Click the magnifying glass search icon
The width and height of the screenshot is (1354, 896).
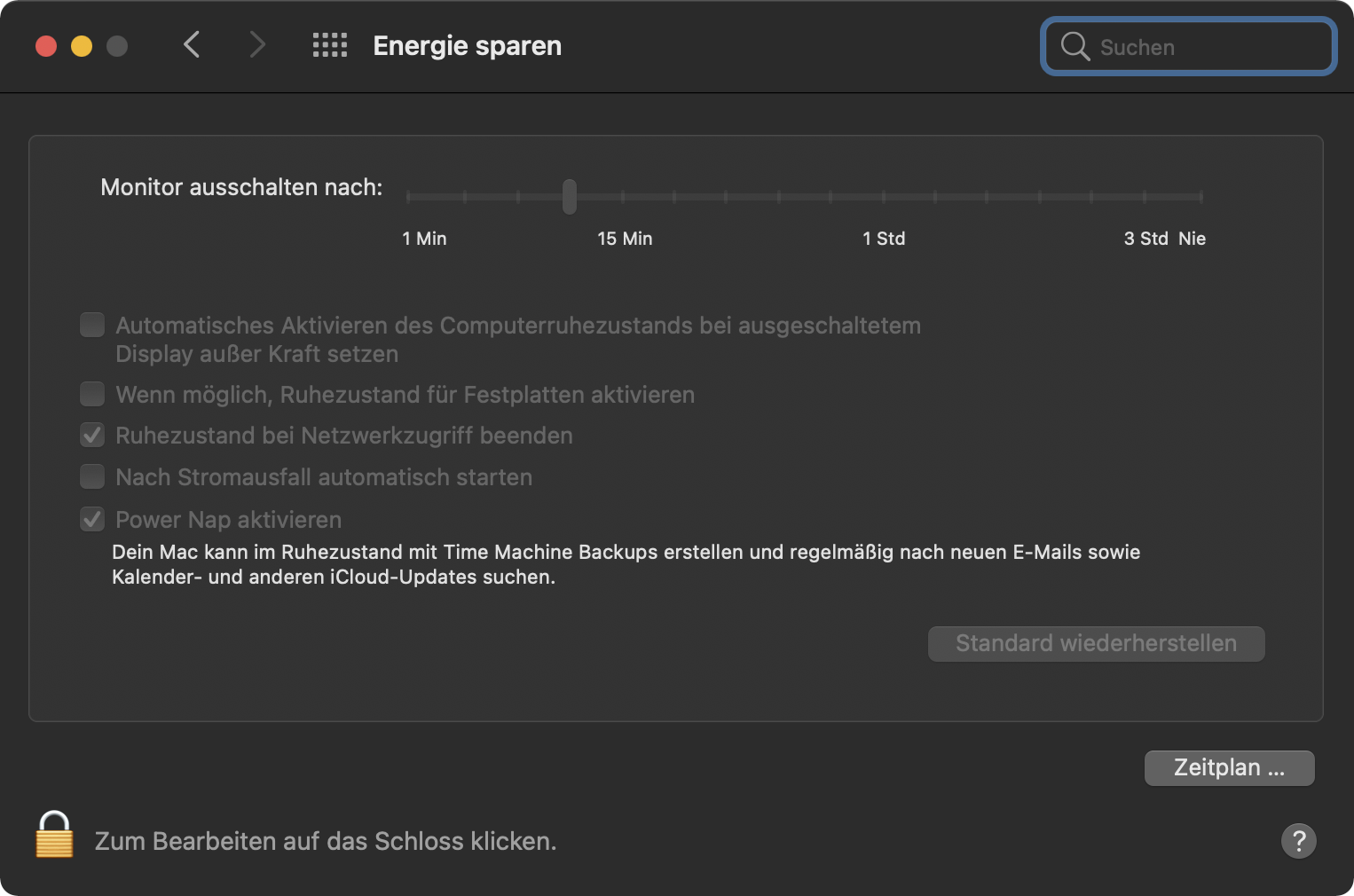coord(1075,47)
